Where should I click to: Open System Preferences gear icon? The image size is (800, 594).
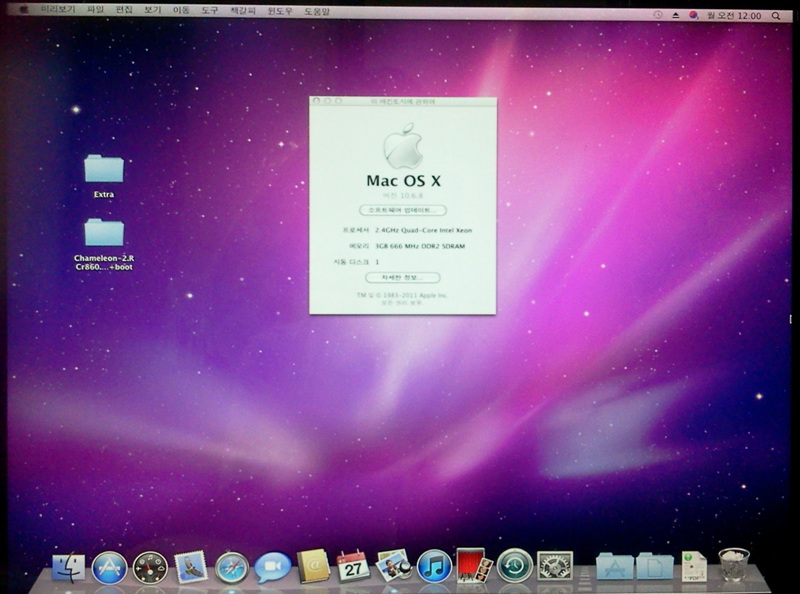[x=555, y=566]
